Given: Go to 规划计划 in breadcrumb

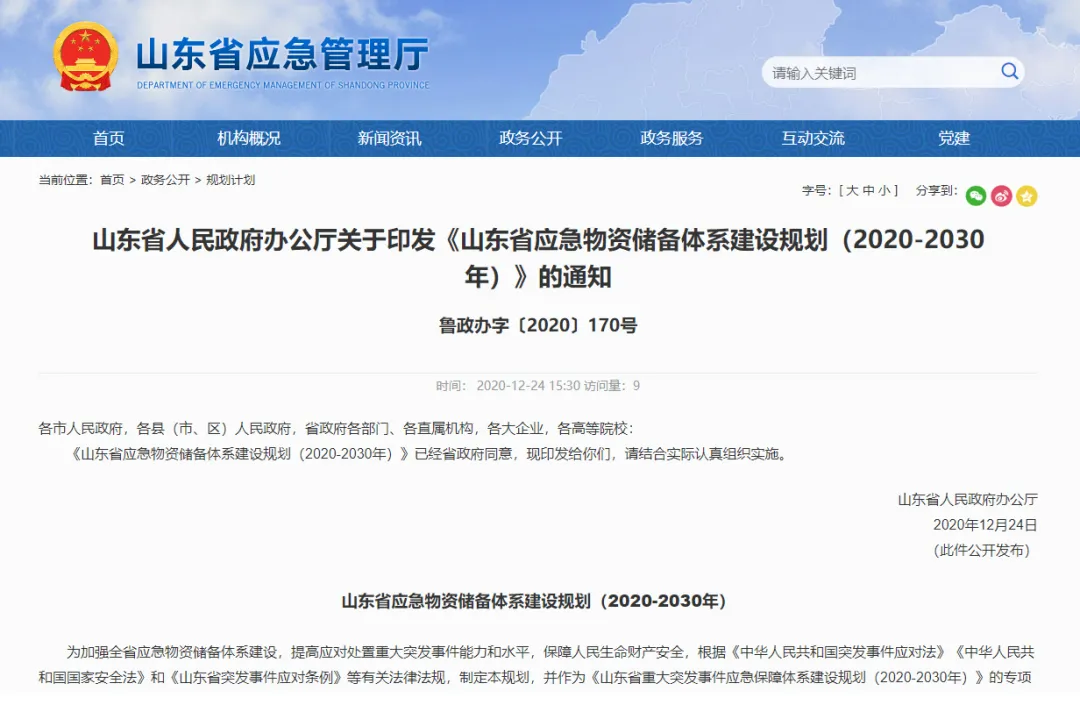Looking at the screenshot, I should coord(231,180).
